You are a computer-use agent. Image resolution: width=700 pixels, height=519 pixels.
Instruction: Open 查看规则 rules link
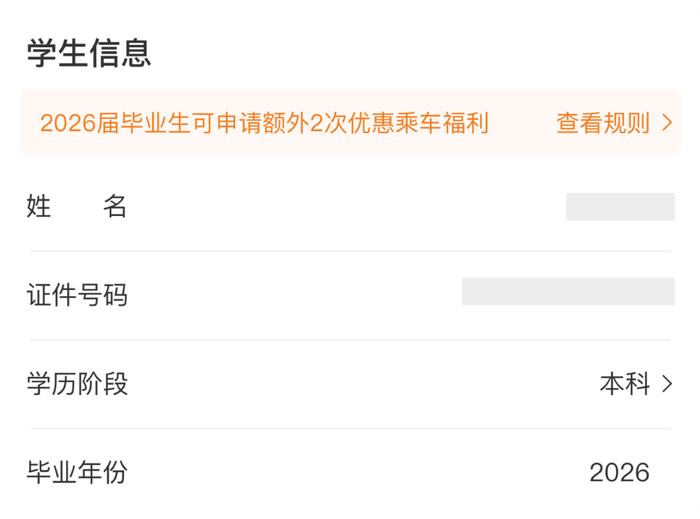603,123
